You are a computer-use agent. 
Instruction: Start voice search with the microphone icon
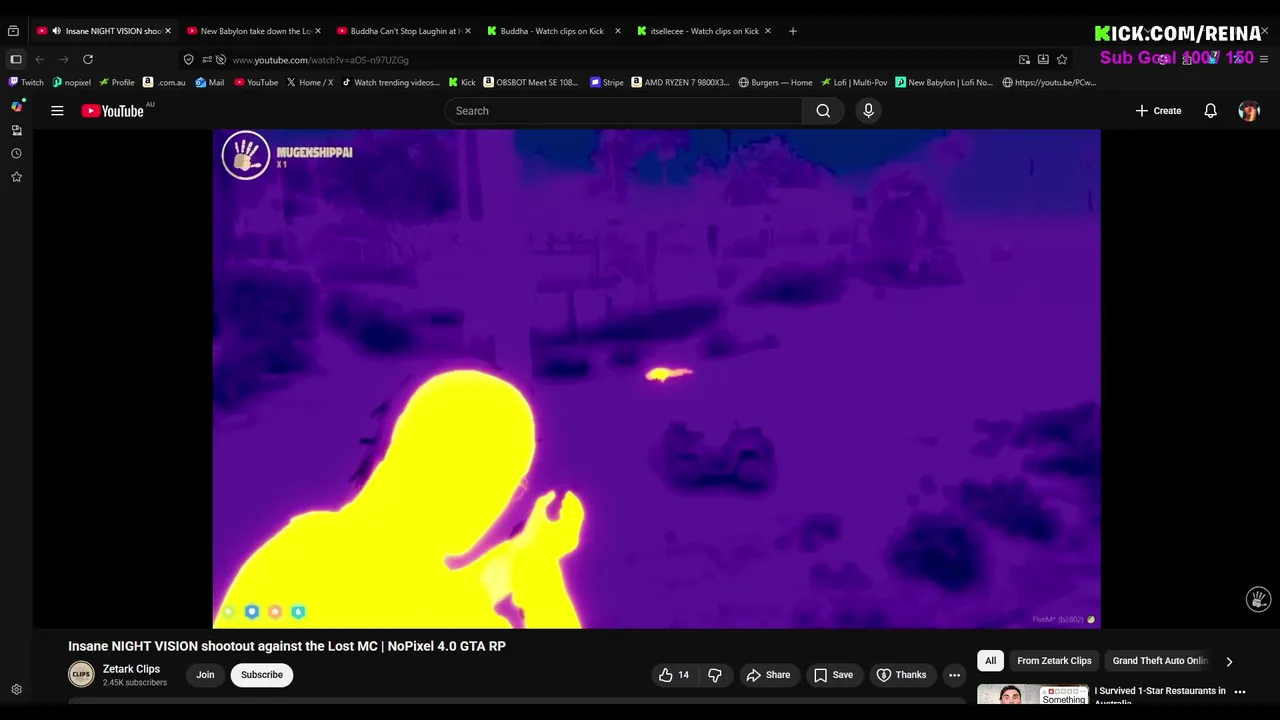click(868, 111)
